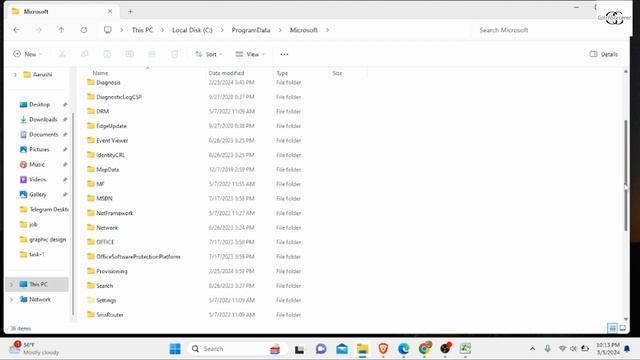This screenshot has width=640, height=360.
Task: Open a new File Explorer tab
Action: click(130, 11)
